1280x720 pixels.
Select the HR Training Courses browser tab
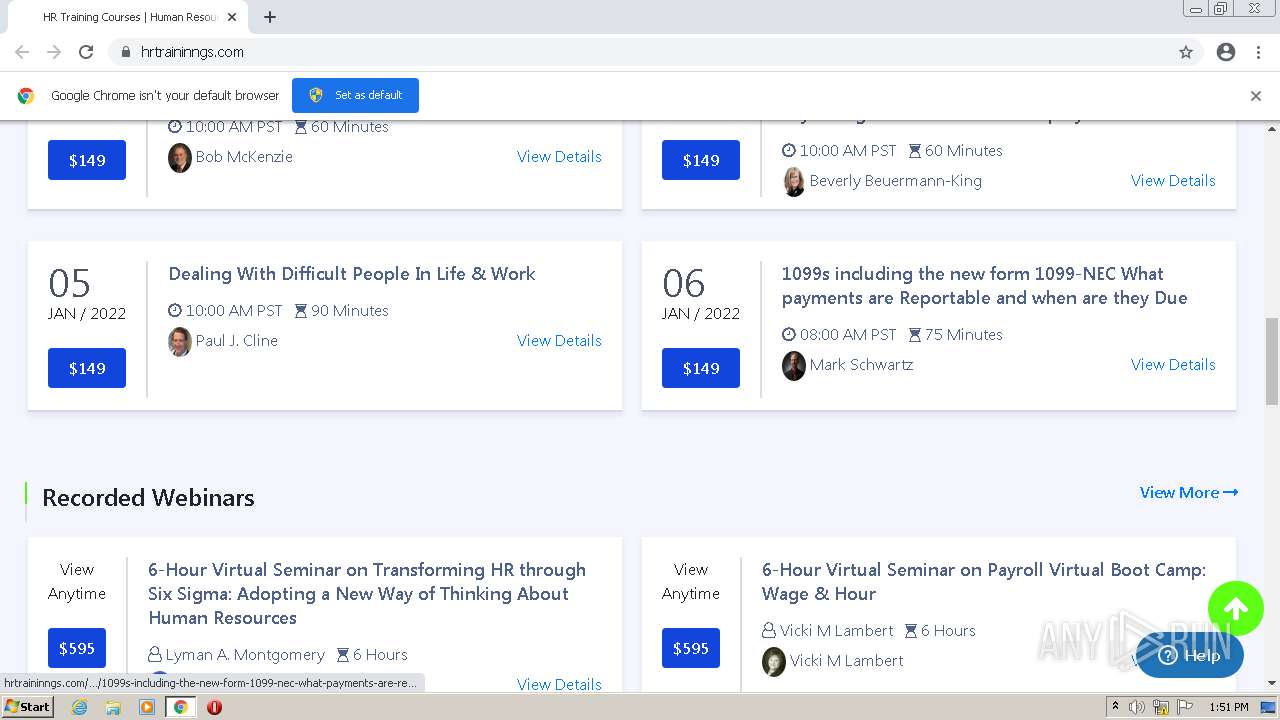click(130, 17)
